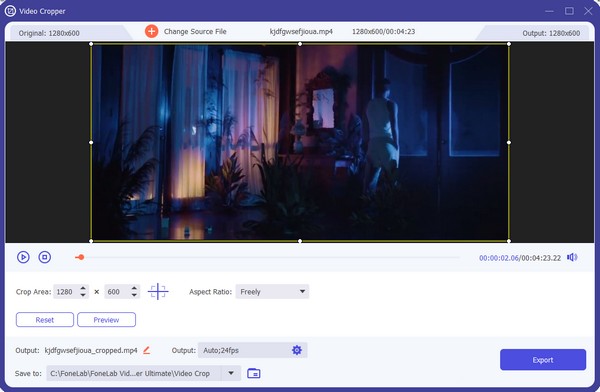Close the Video Cropper window
Viewport: 600px width, 392px height.
point(588,11)
